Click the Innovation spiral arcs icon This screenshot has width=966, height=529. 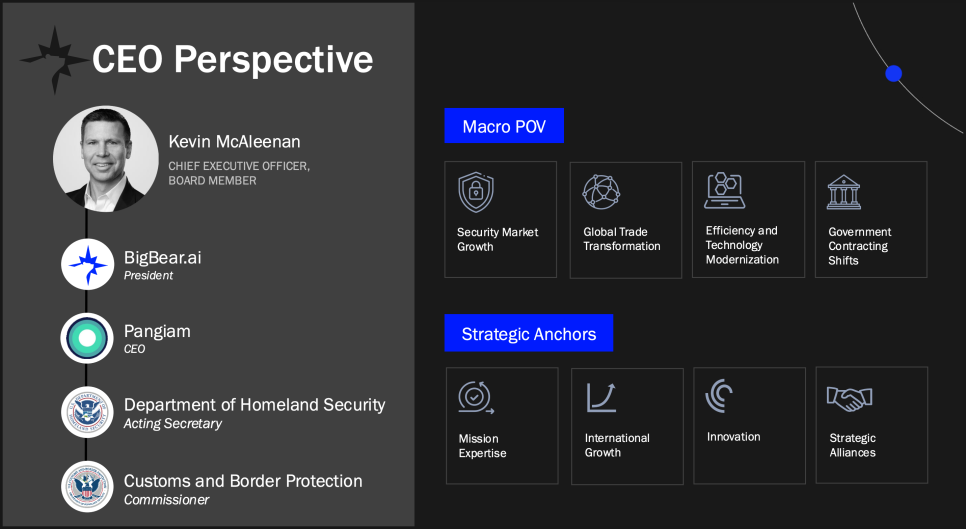click(x=719, y=395)
